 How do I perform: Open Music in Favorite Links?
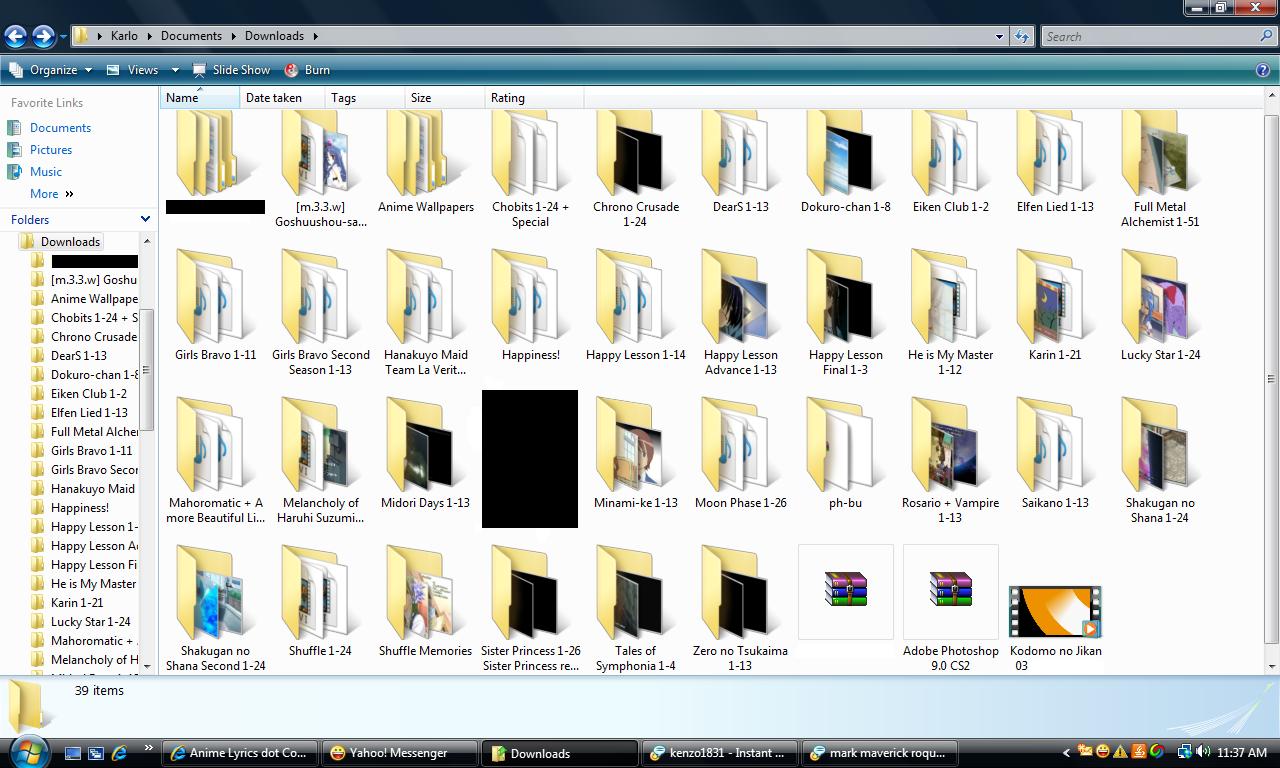click(45, 172)
